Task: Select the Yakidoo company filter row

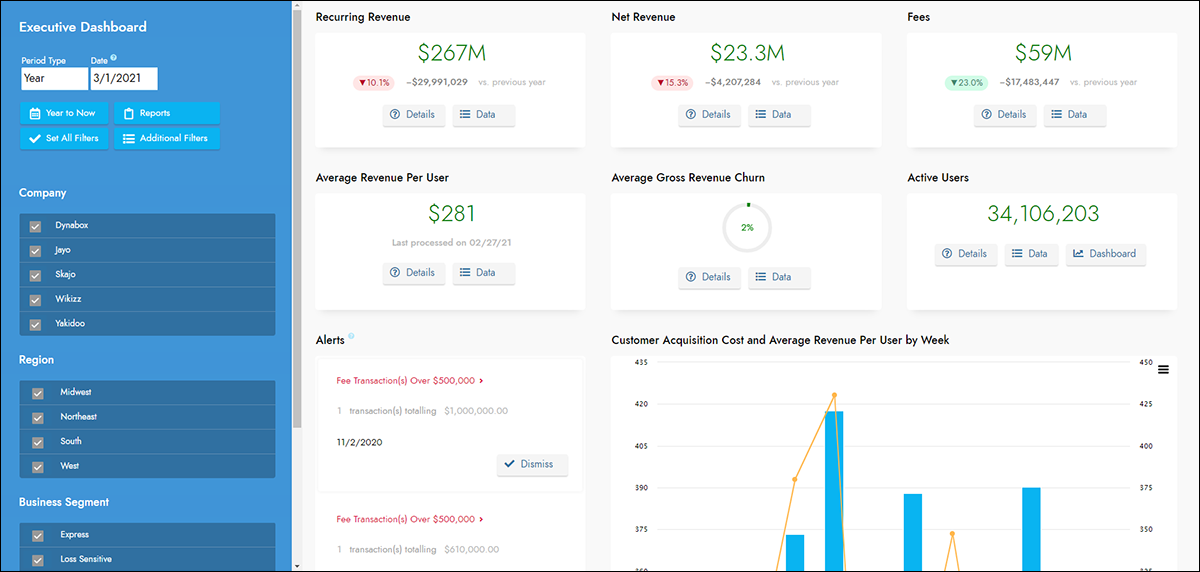Action: [147, 324]
